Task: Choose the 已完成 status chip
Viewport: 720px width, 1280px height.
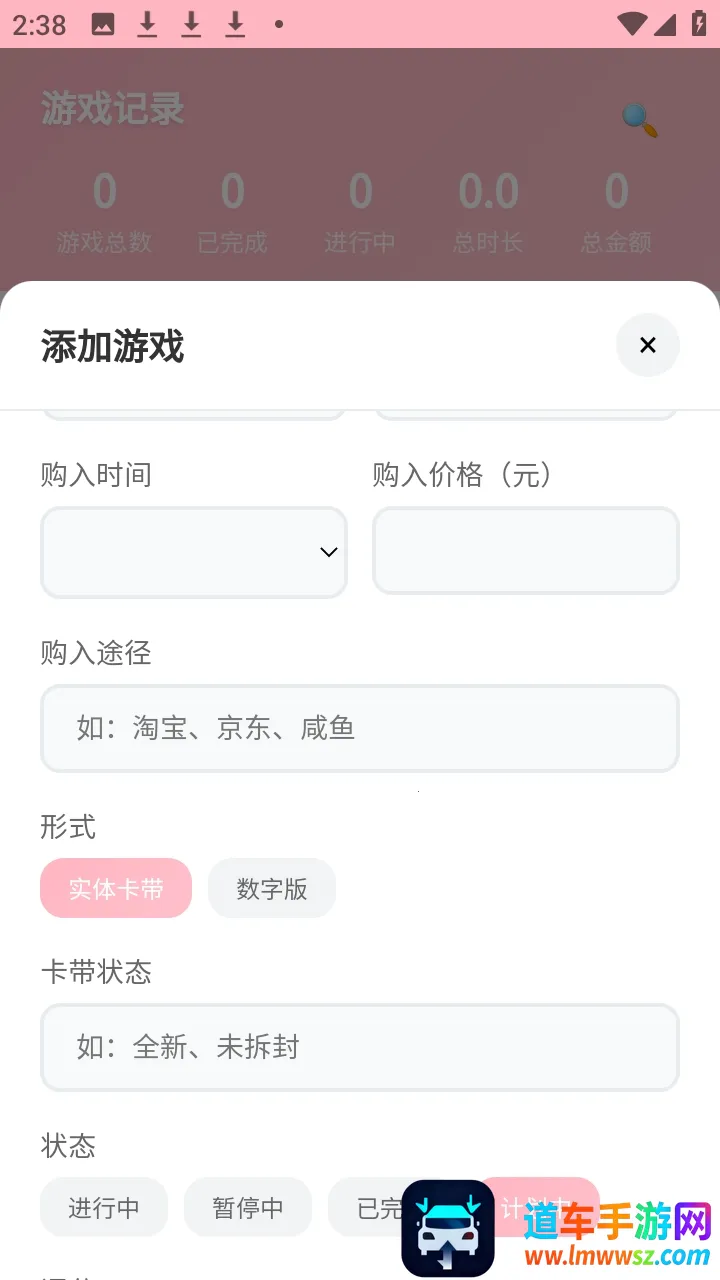Action: (372, 1207)
